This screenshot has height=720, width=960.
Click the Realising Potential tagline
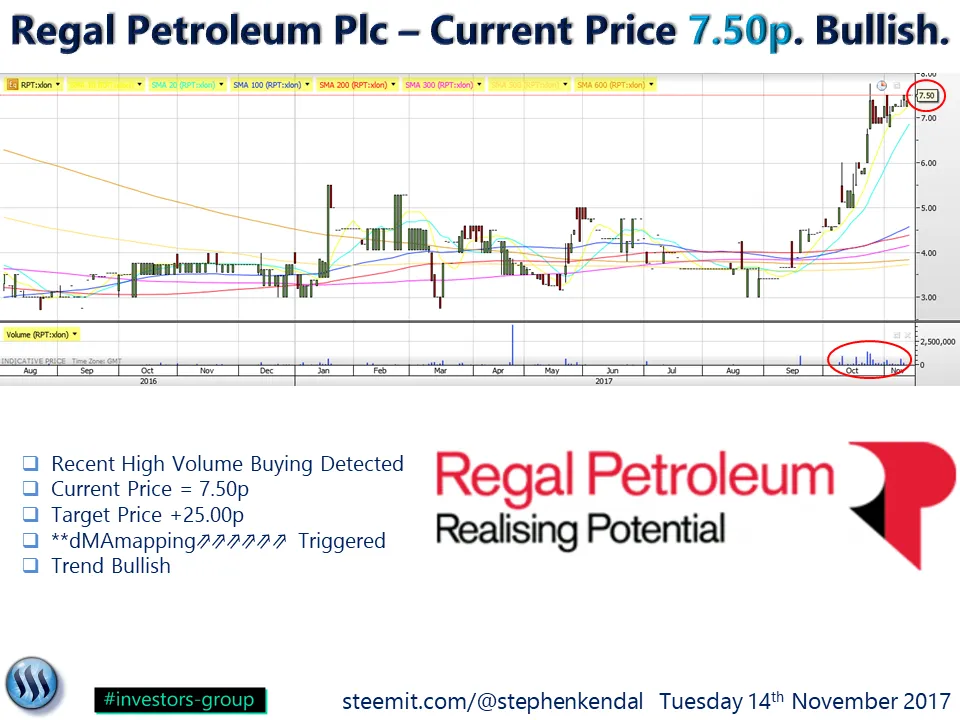[x=580, y=530]
